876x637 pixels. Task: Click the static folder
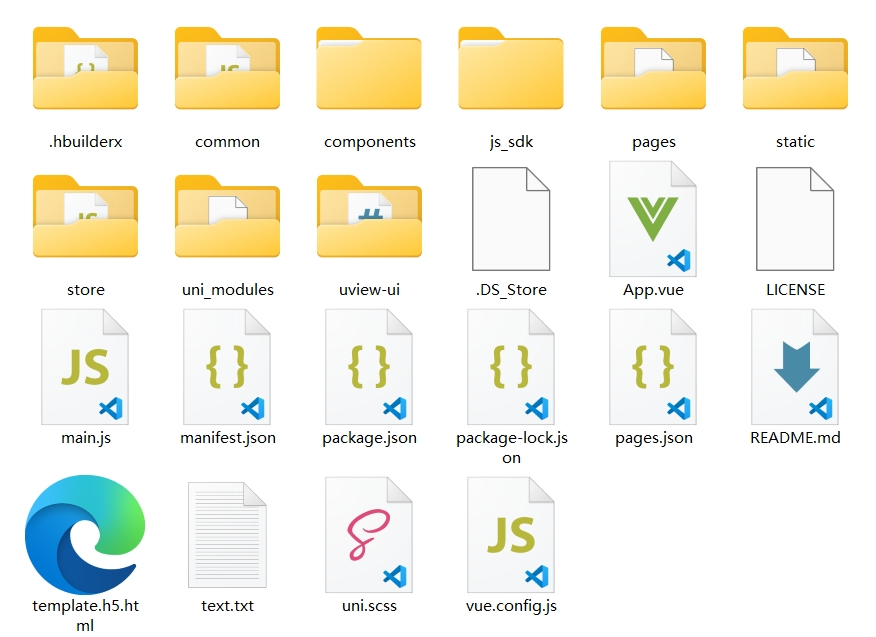(x=795, y=69)
